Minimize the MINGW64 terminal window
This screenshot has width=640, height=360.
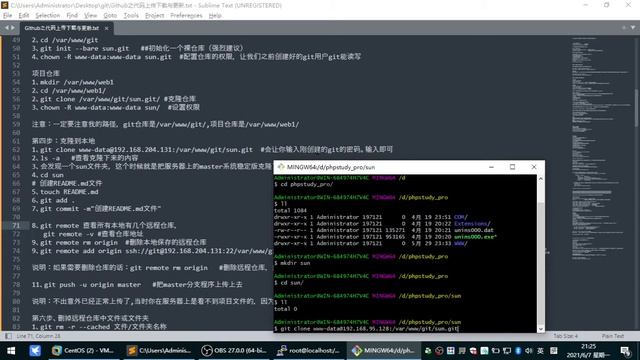[x=491, y=167]
